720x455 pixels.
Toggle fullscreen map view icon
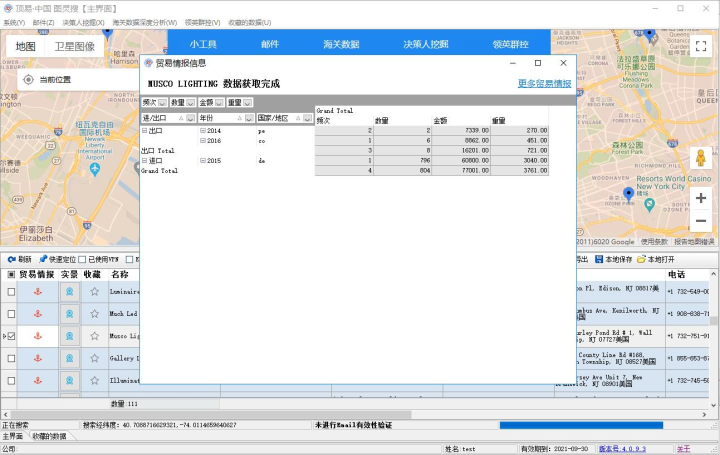click(701, 46)
